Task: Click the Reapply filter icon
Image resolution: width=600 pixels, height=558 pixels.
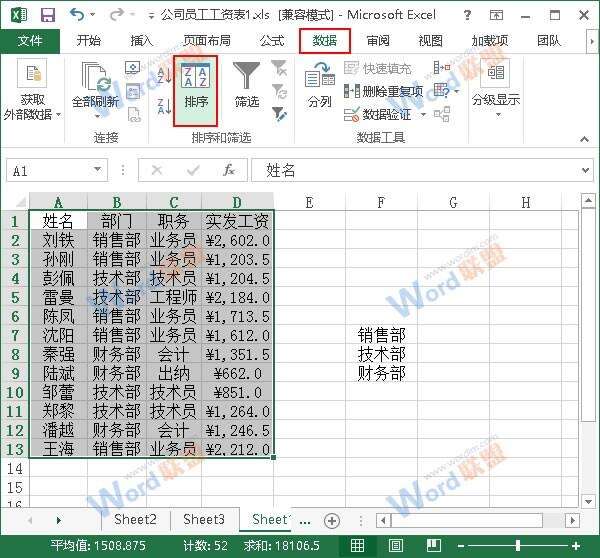Action: click(x=279, y=91)
